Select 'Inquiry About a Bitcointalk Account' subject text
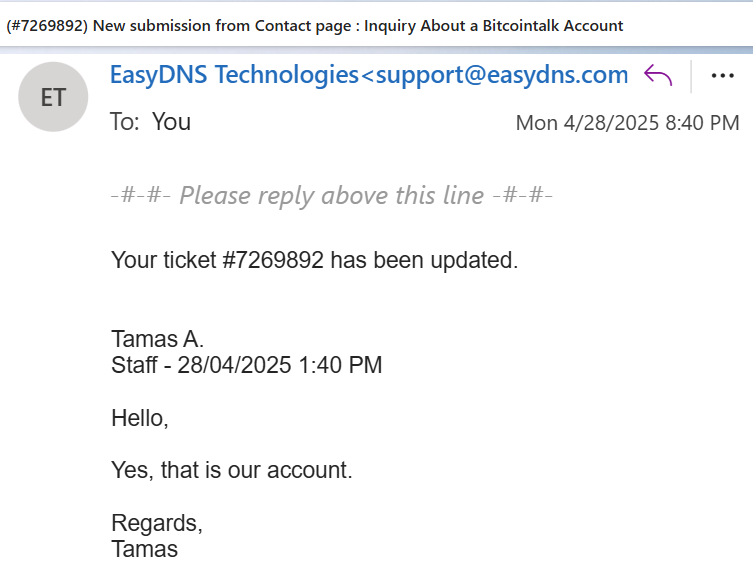753x580 pixels. point(494,25)
